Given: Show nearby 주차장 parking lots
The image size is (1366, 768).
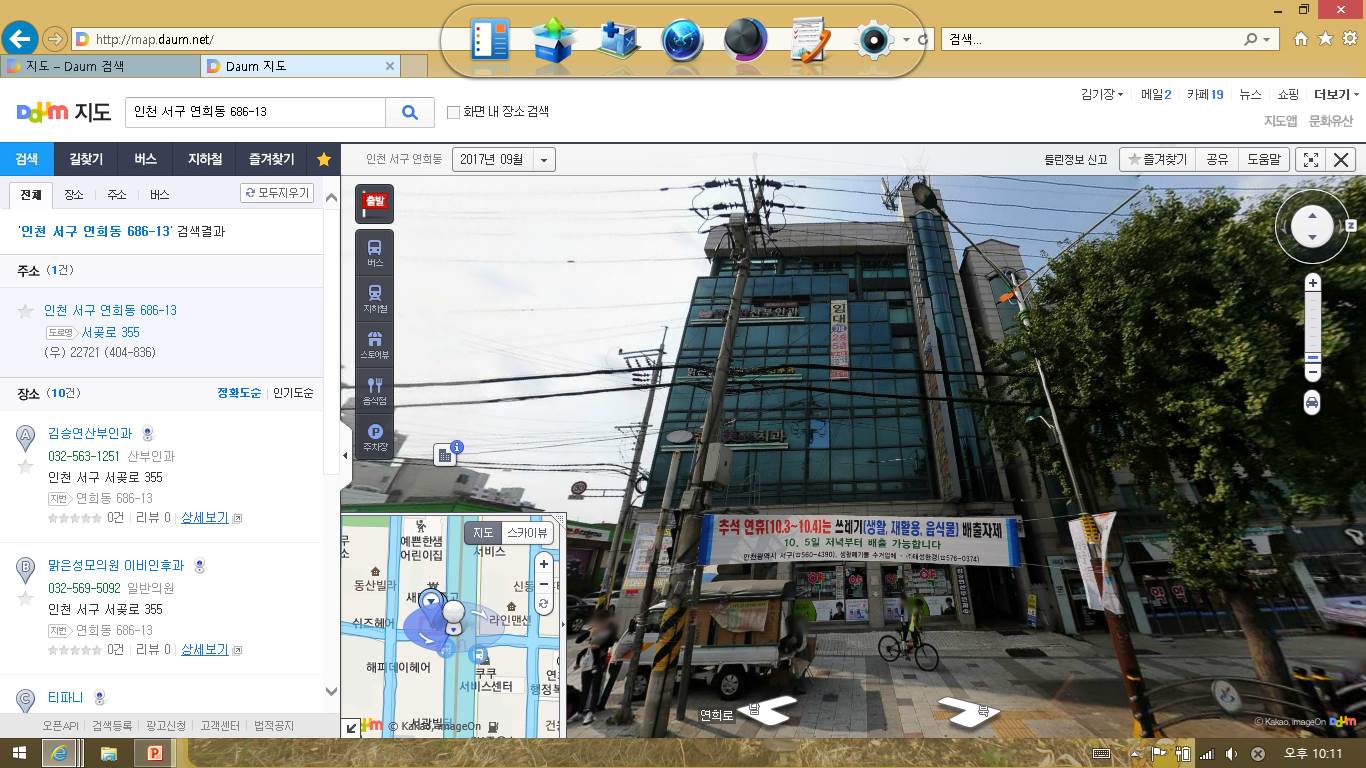Looking at the screenshot, I should 375,437.
